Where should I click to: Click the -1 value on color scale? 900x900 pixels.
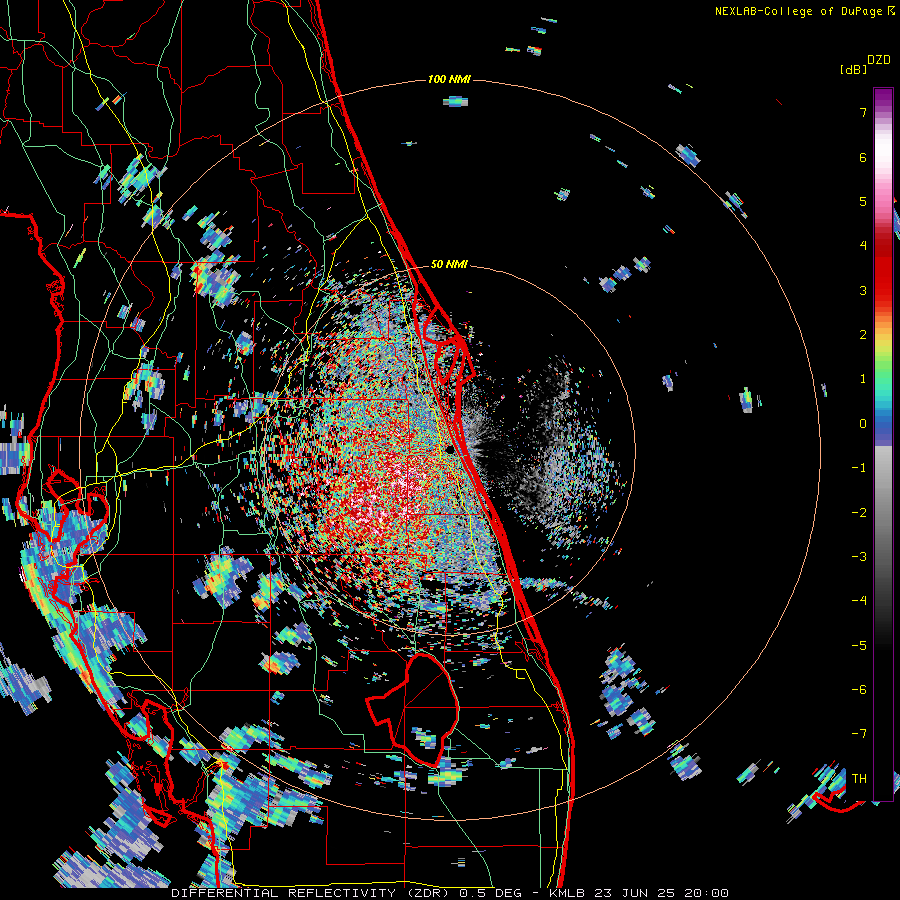point(859,468)
